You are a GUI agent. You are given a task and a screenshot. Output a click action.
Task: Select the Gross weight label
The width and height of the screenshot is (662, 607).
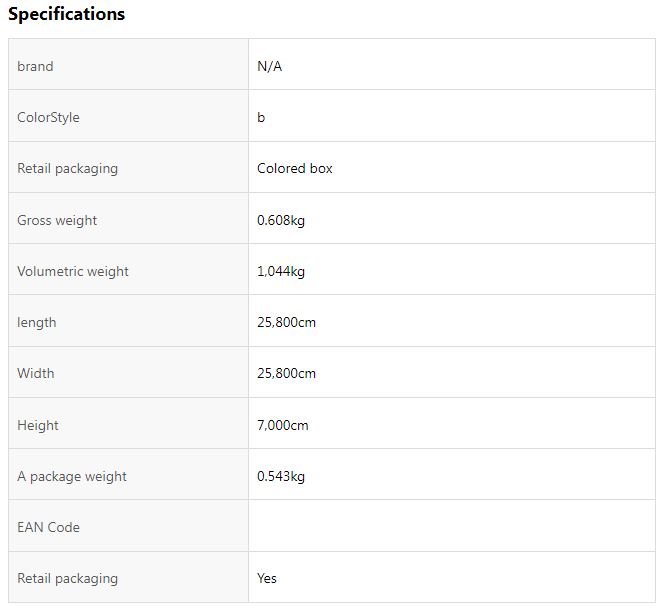point(57,220)
